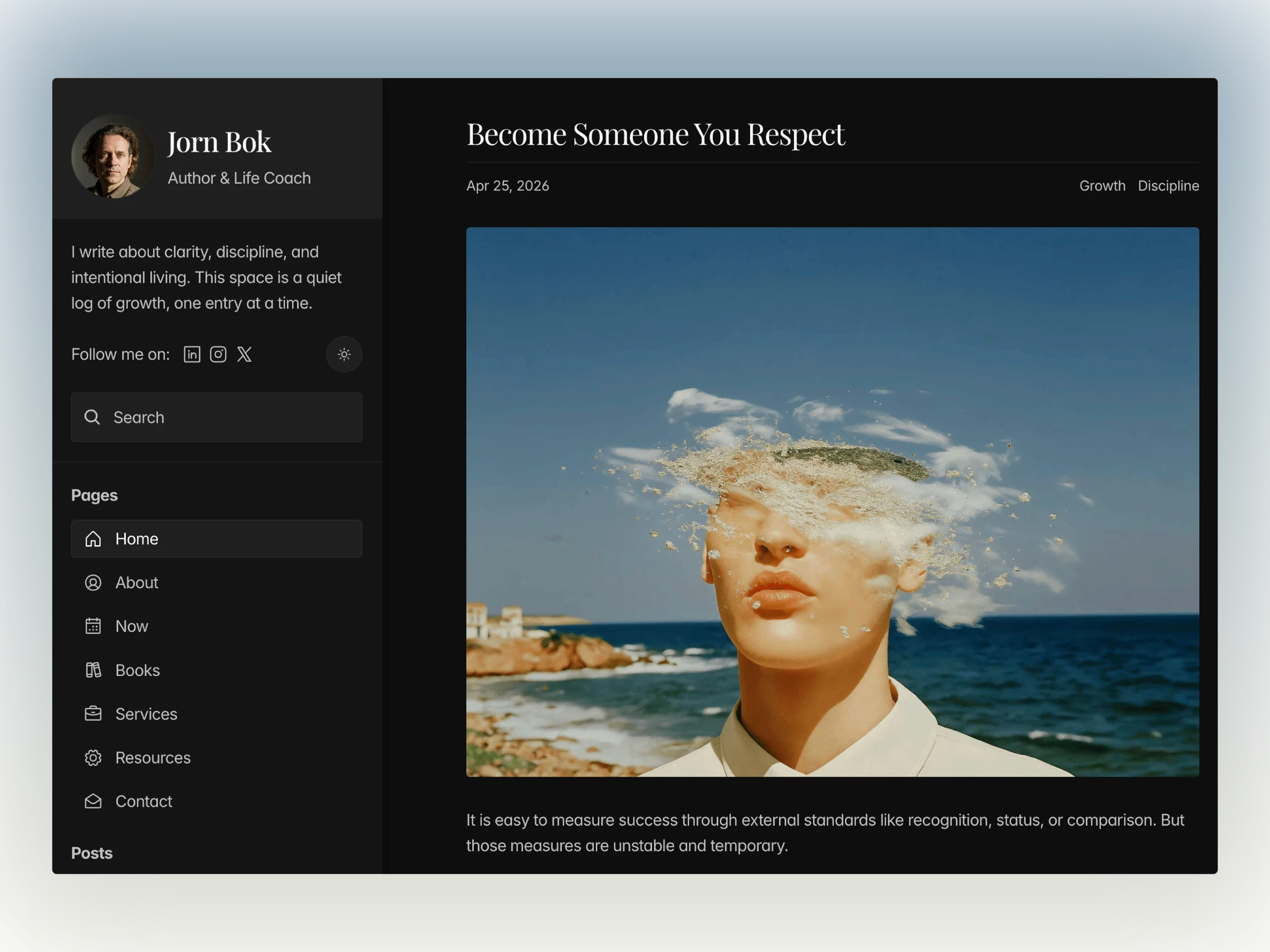Open the Books page

(x=216, y=670)
